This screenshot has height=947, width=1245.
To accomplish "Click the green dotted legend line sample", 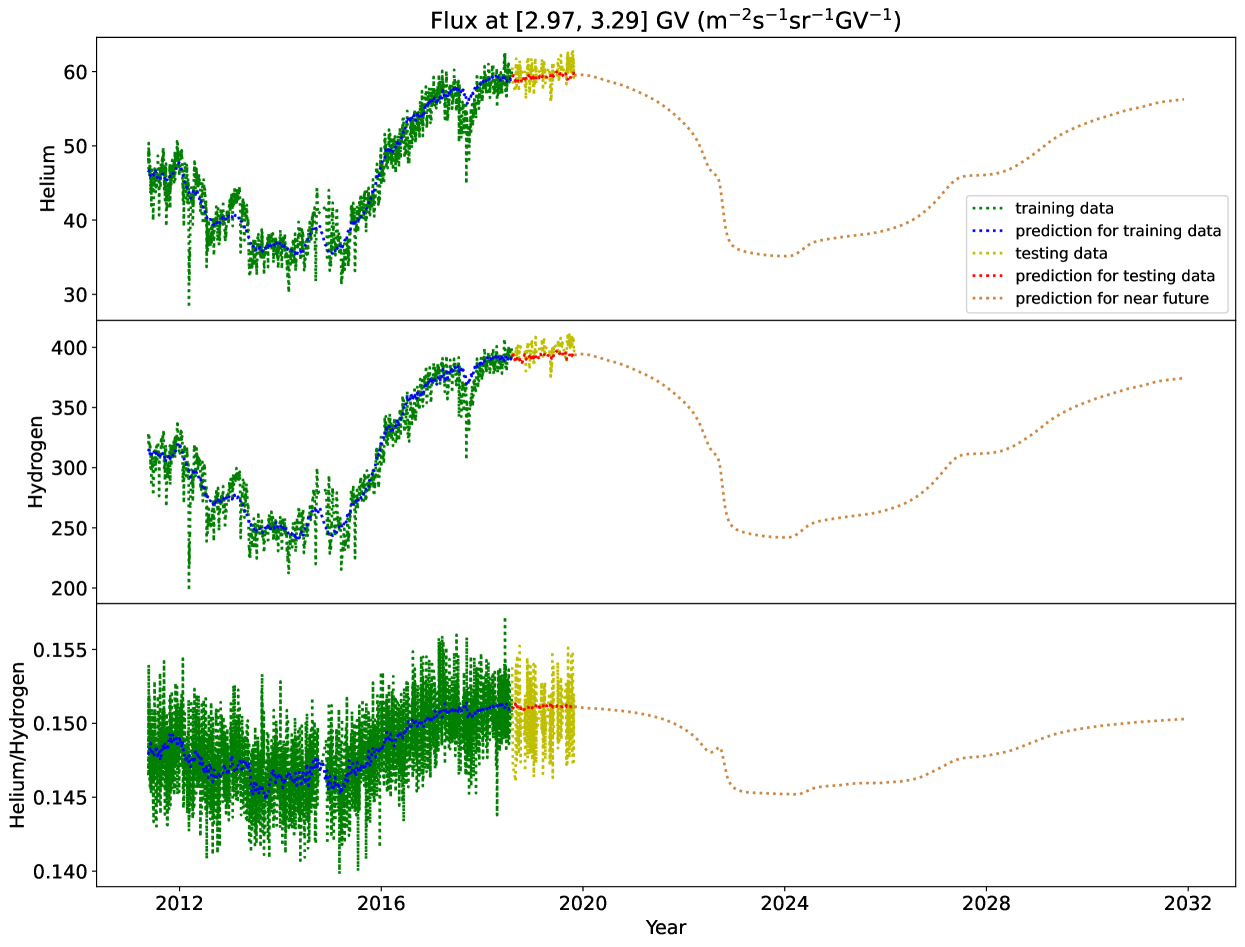I will (990, 208).
